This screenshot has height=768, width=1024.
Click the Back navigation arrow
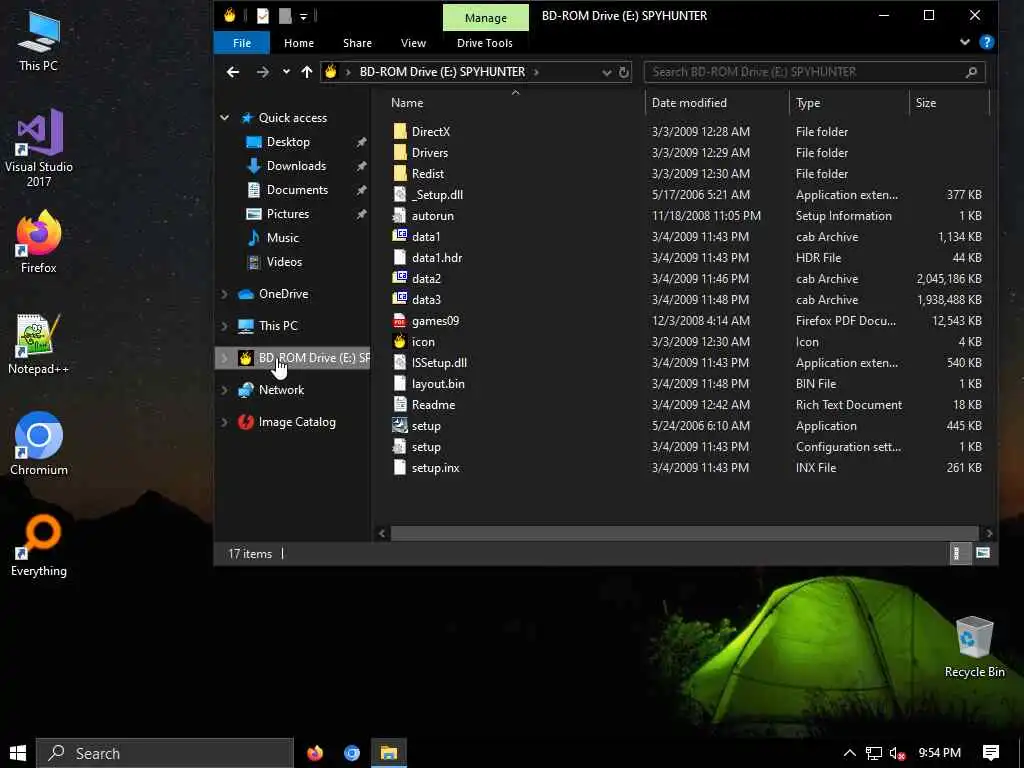[233, 72]
